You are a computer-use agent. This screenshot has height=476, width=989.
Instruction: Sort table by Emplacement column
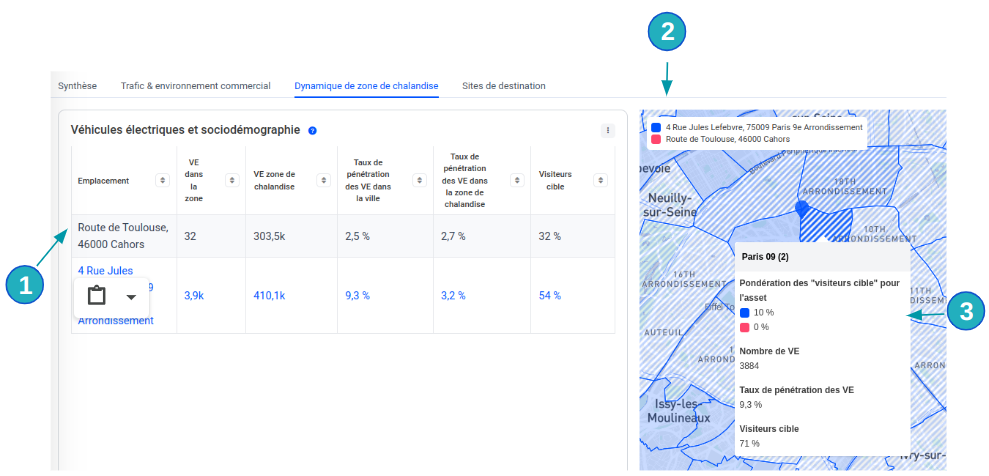(162, 180)
